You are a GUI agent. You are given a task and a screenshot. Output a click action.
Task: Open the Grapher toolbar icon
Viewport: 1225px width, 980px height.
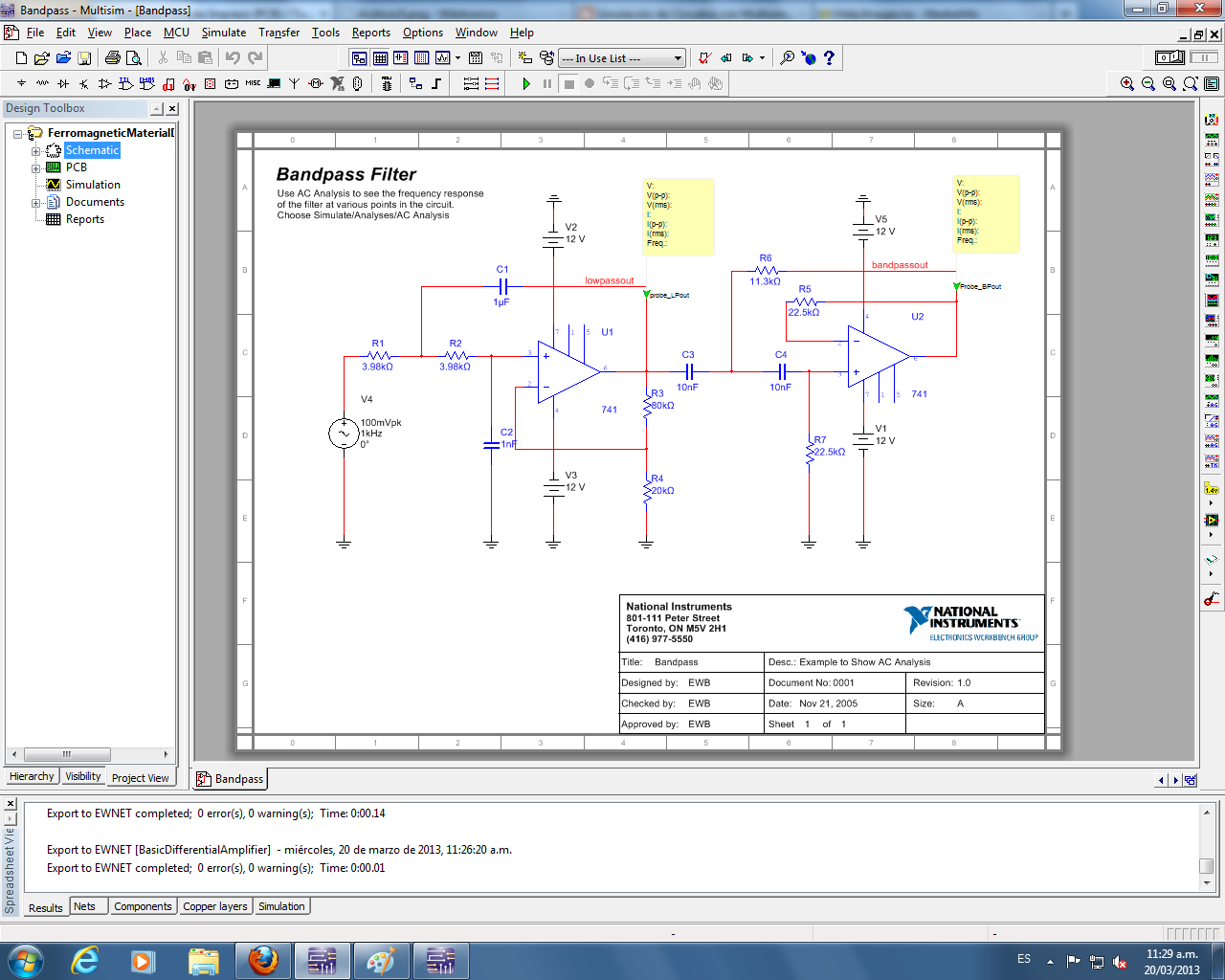coord(442,58)
